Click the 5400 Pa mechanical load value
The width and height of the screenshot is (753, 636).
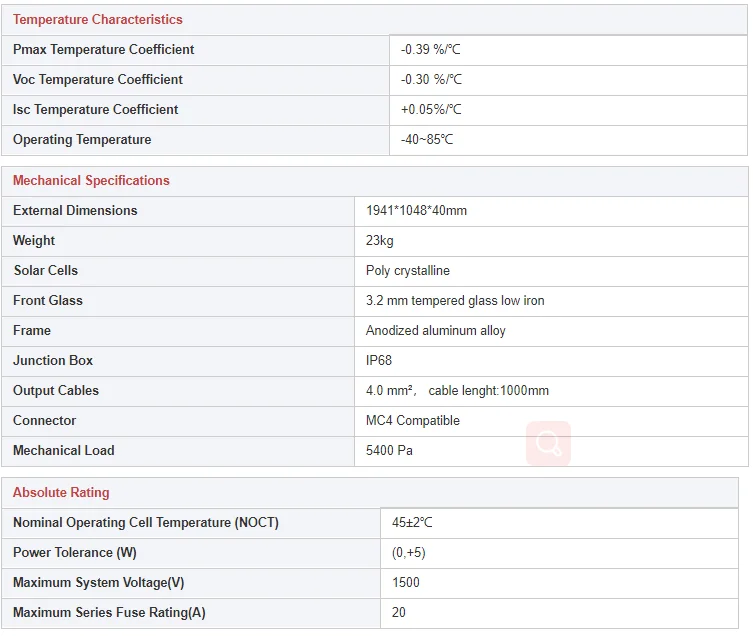[389, 451]
